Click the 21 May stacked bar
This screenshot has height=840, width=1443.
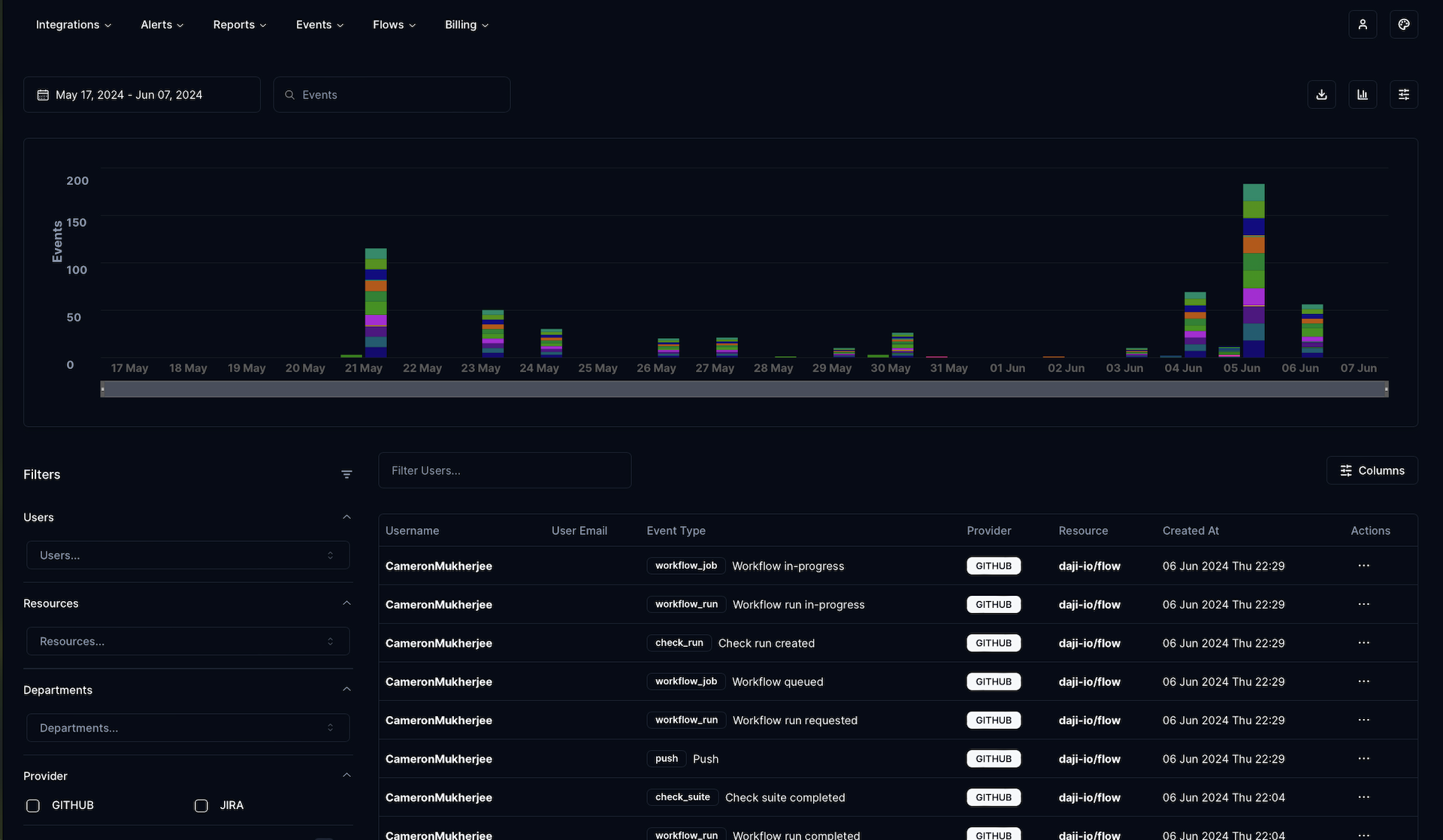click(x=376, y=303)
